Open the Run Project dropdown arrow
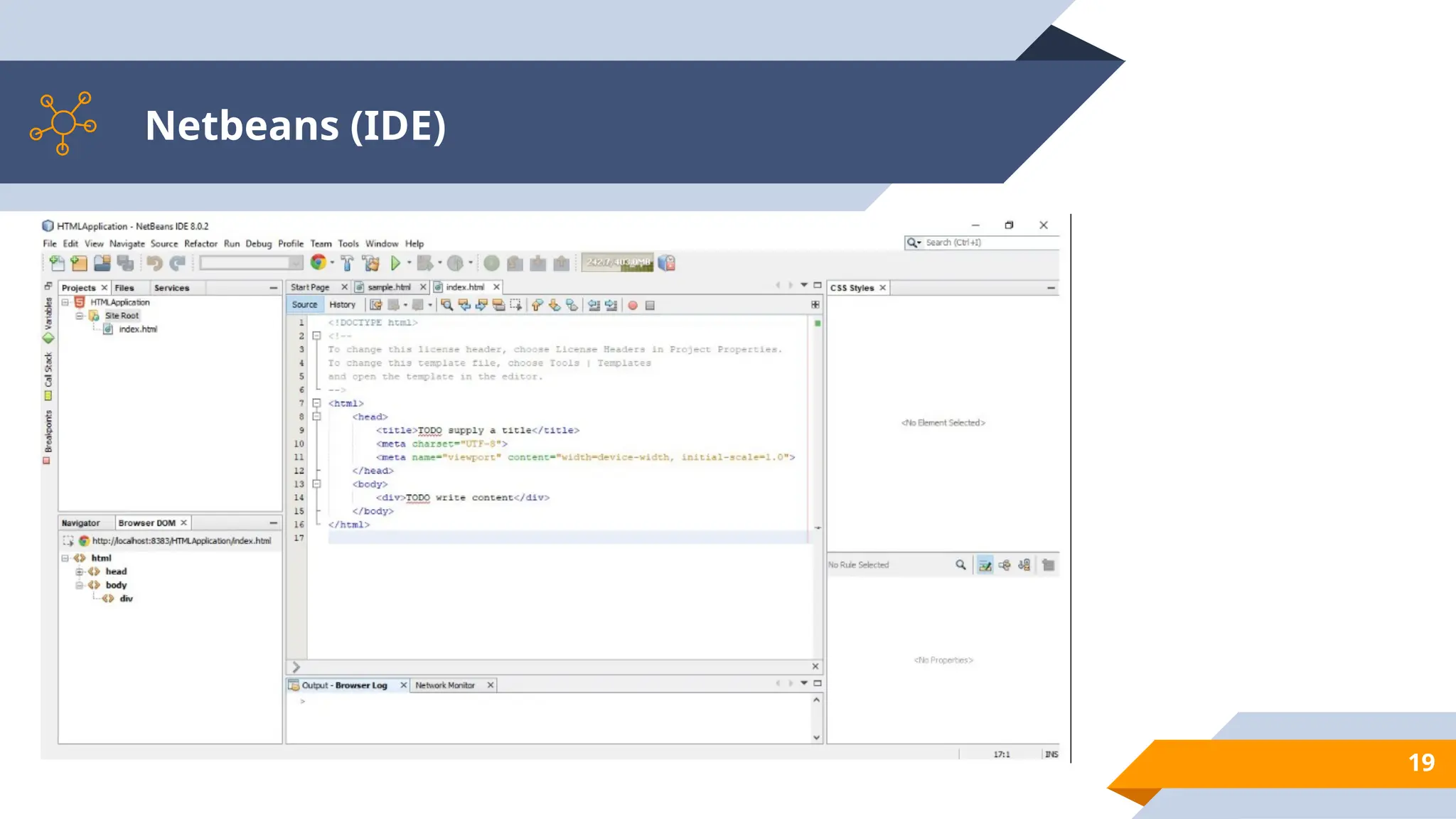Viewport: 1456px width, 819px height. [409, 263]
